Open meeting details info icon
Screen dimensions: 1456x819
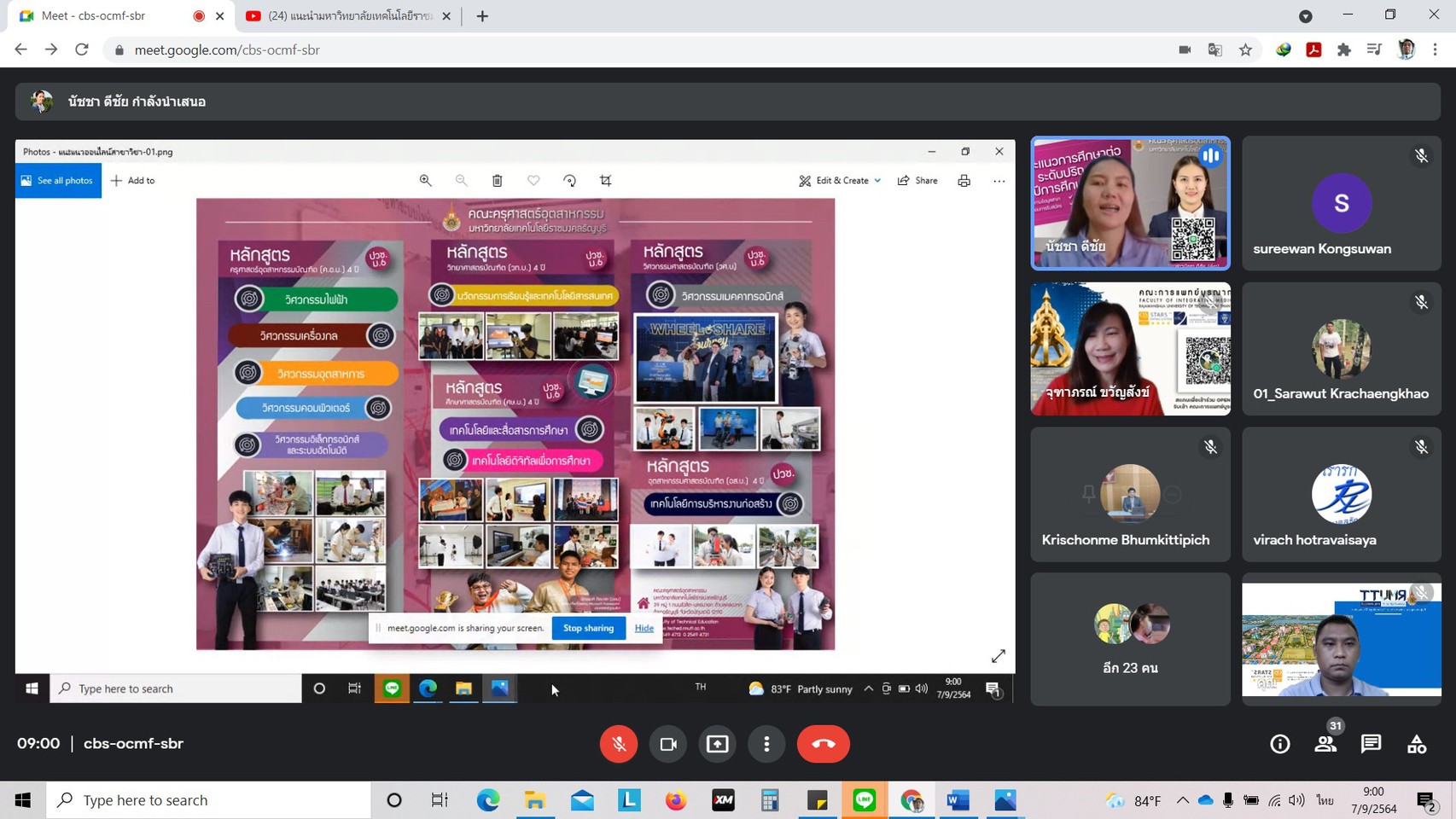pos(1279,744)
